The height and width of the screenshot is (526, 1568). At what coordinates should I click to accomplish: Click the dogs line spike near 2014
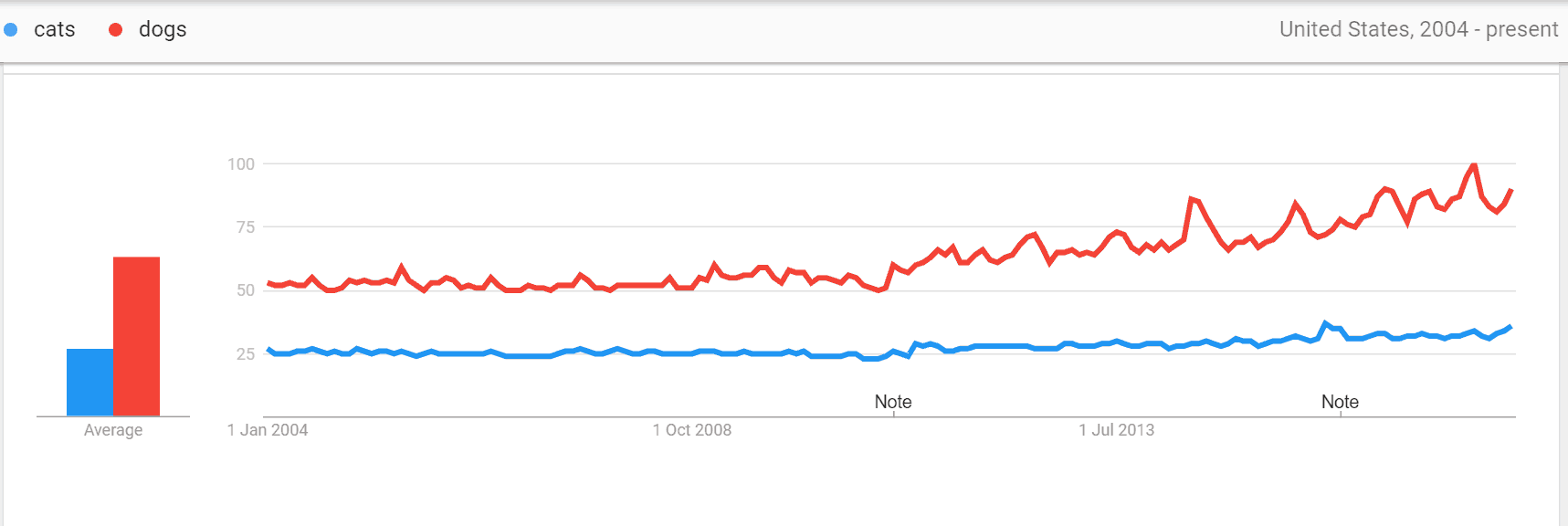(1192, 198)
